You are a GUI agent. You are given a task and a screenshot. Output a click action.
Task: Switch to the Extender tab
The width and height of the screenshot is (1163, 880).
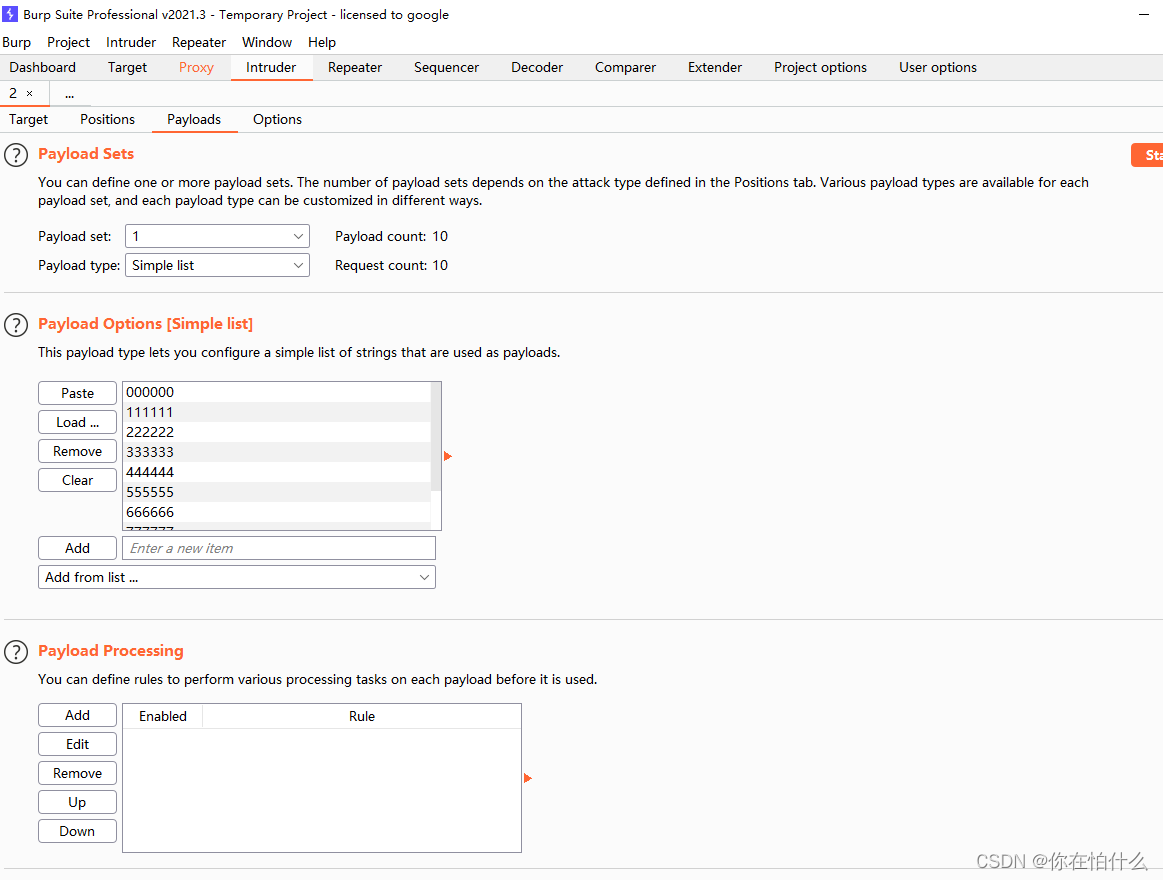tap(714, 68)
